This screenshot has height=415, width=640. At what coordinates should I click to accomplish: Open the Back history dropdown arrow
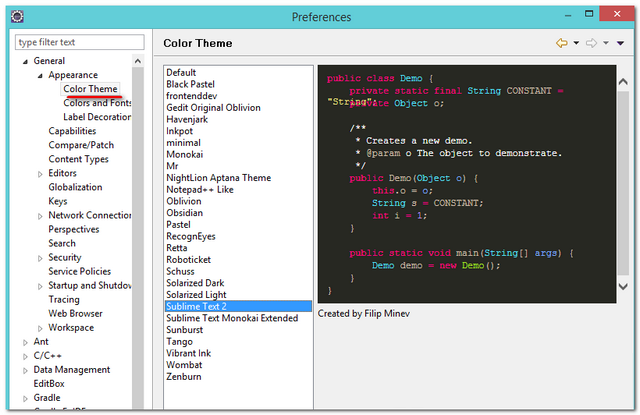click(576, 43)
